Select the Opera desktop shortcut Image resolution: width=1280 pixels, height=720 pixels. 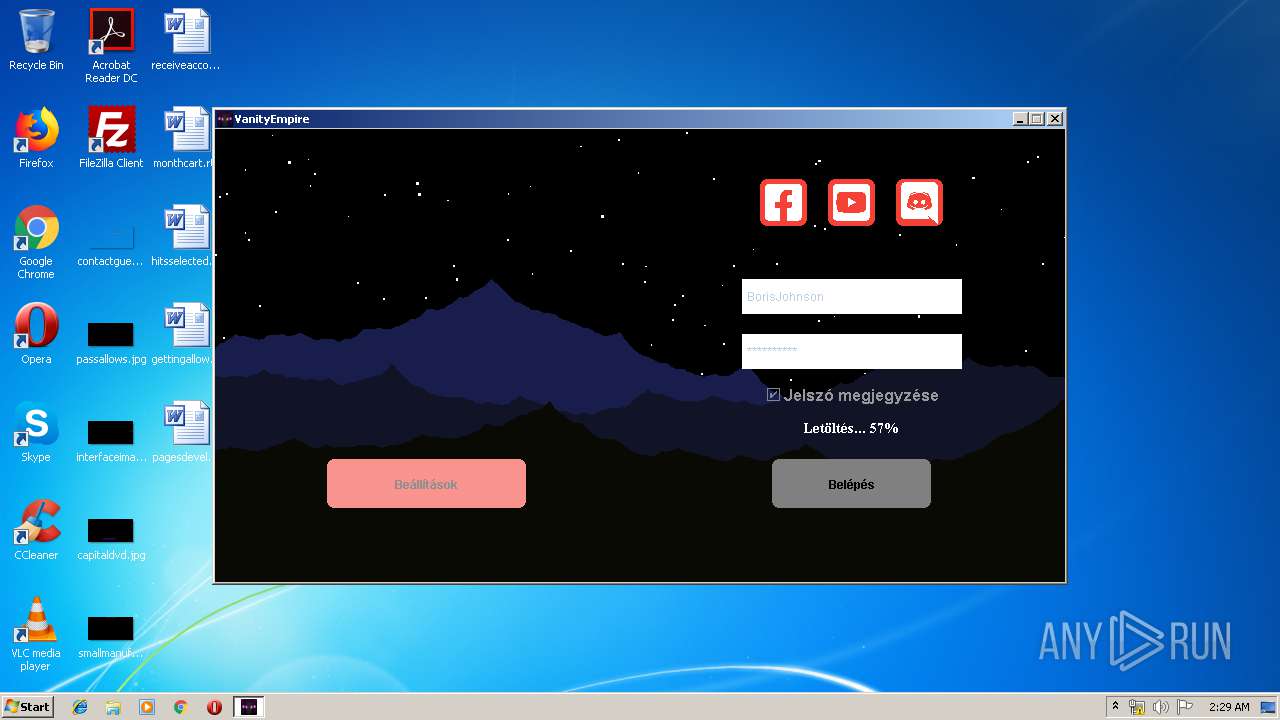point(36,335)
